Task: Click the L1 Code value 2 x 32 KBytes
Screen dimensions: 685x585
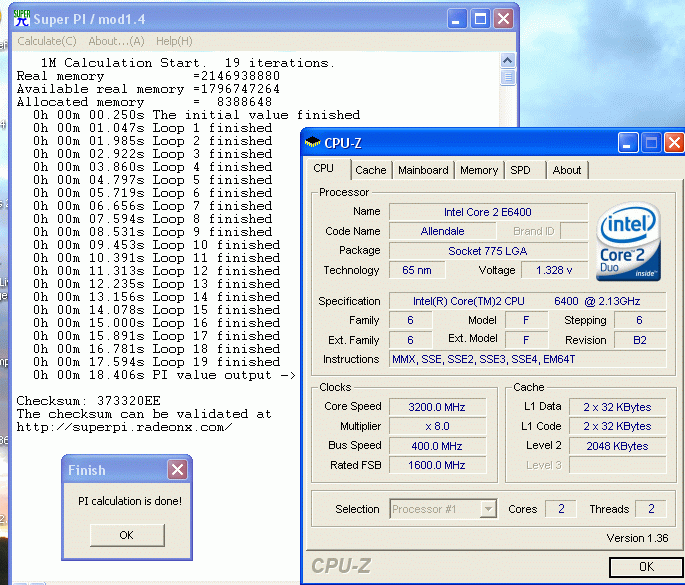Action: pos(618,426)
